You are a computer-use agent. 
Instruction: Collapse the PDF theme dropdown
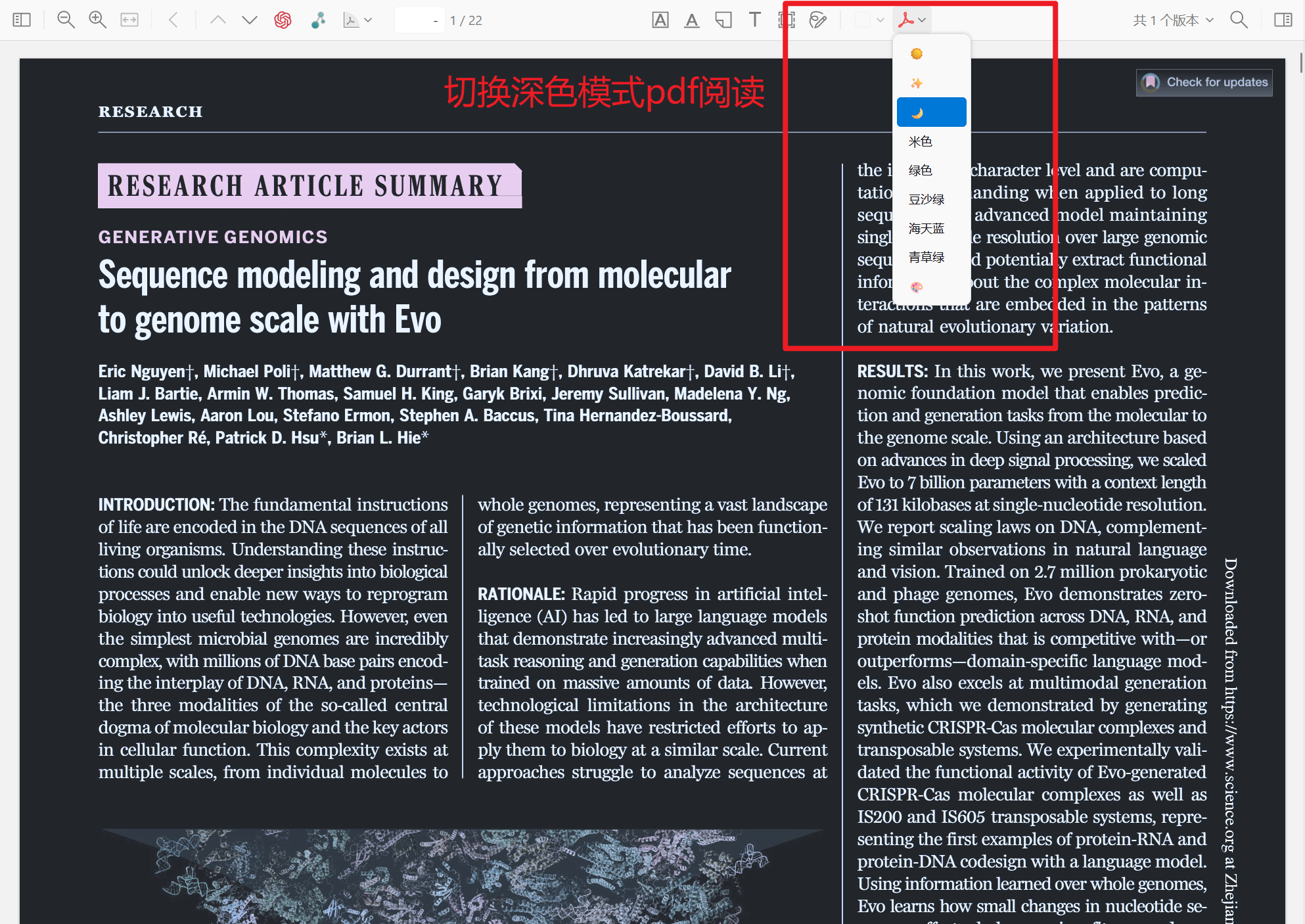click(912, 20)
